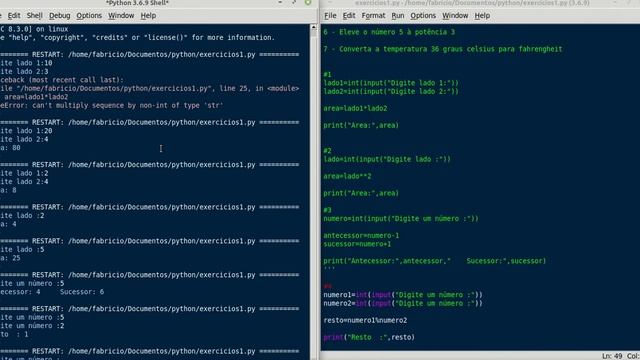Click the 'area=lado**2' line in editor
This screenshot has height=360, width=640.
pos(347,176)
